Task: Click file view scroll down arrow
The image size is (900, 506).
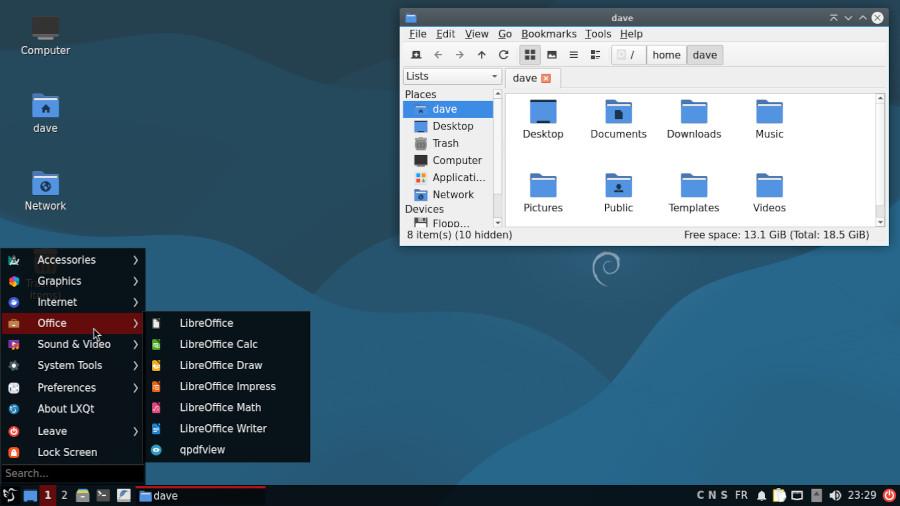Action: 880,222
